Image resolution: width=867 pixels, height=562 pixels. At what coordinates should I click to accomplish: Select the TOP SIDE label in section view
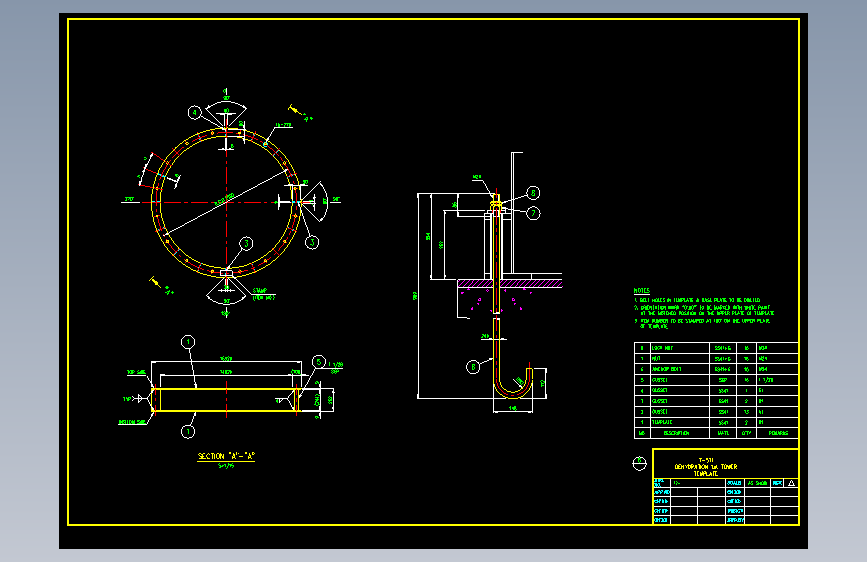[136, 372]
